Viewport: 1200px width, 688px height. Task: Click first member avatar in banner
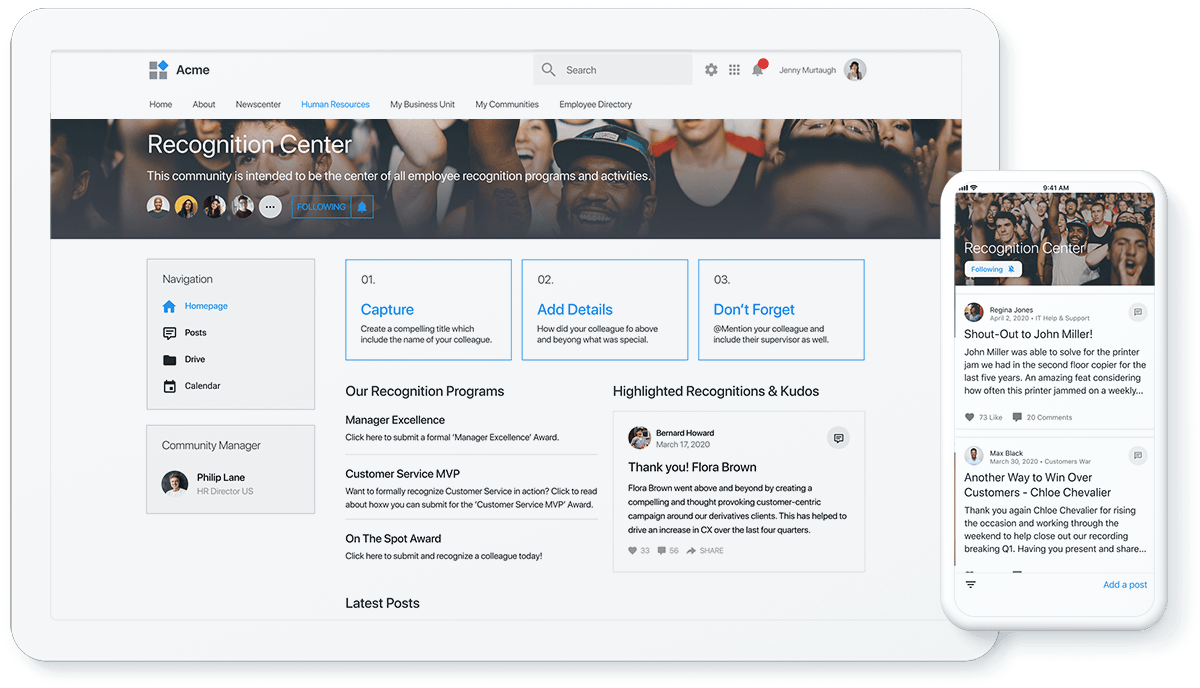click(158, 206)
